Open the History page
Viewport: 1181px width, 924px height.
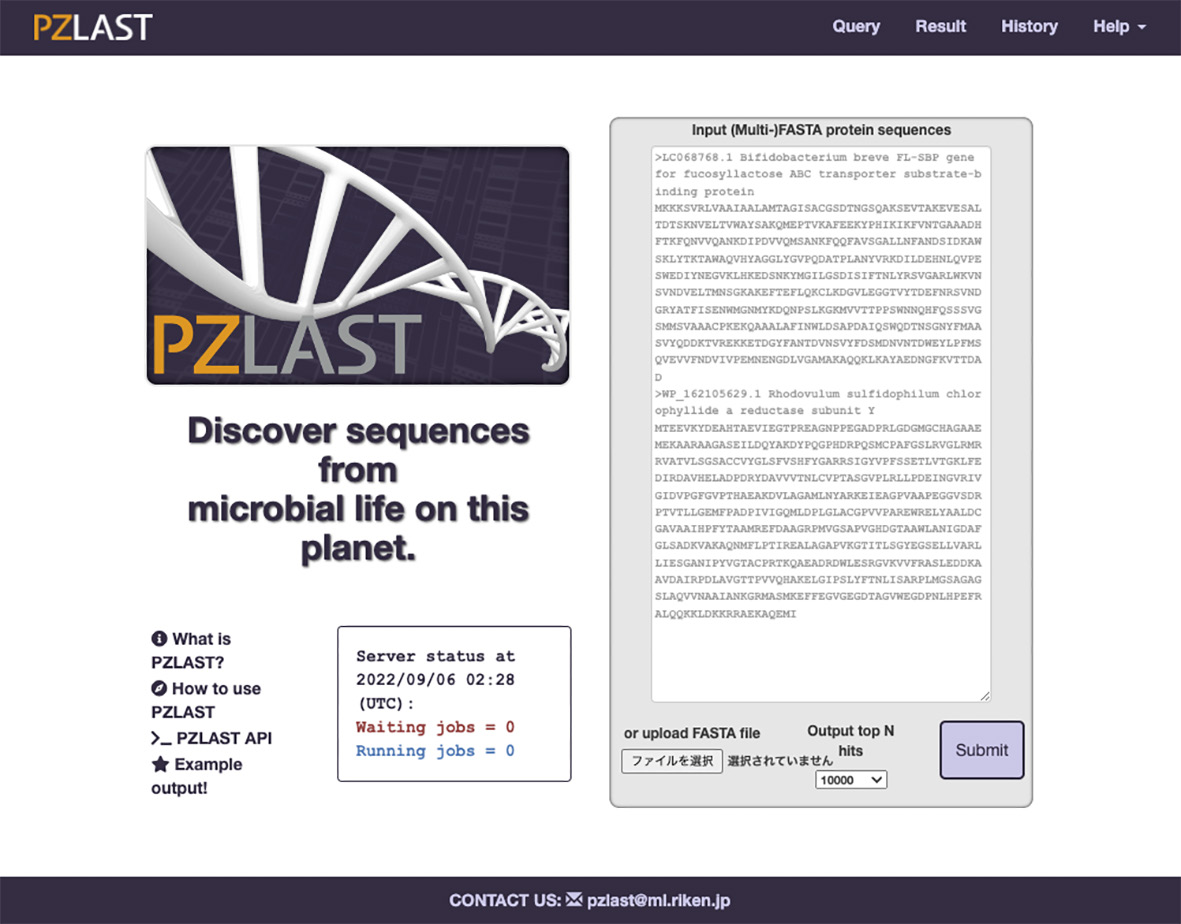[1029, 27]
